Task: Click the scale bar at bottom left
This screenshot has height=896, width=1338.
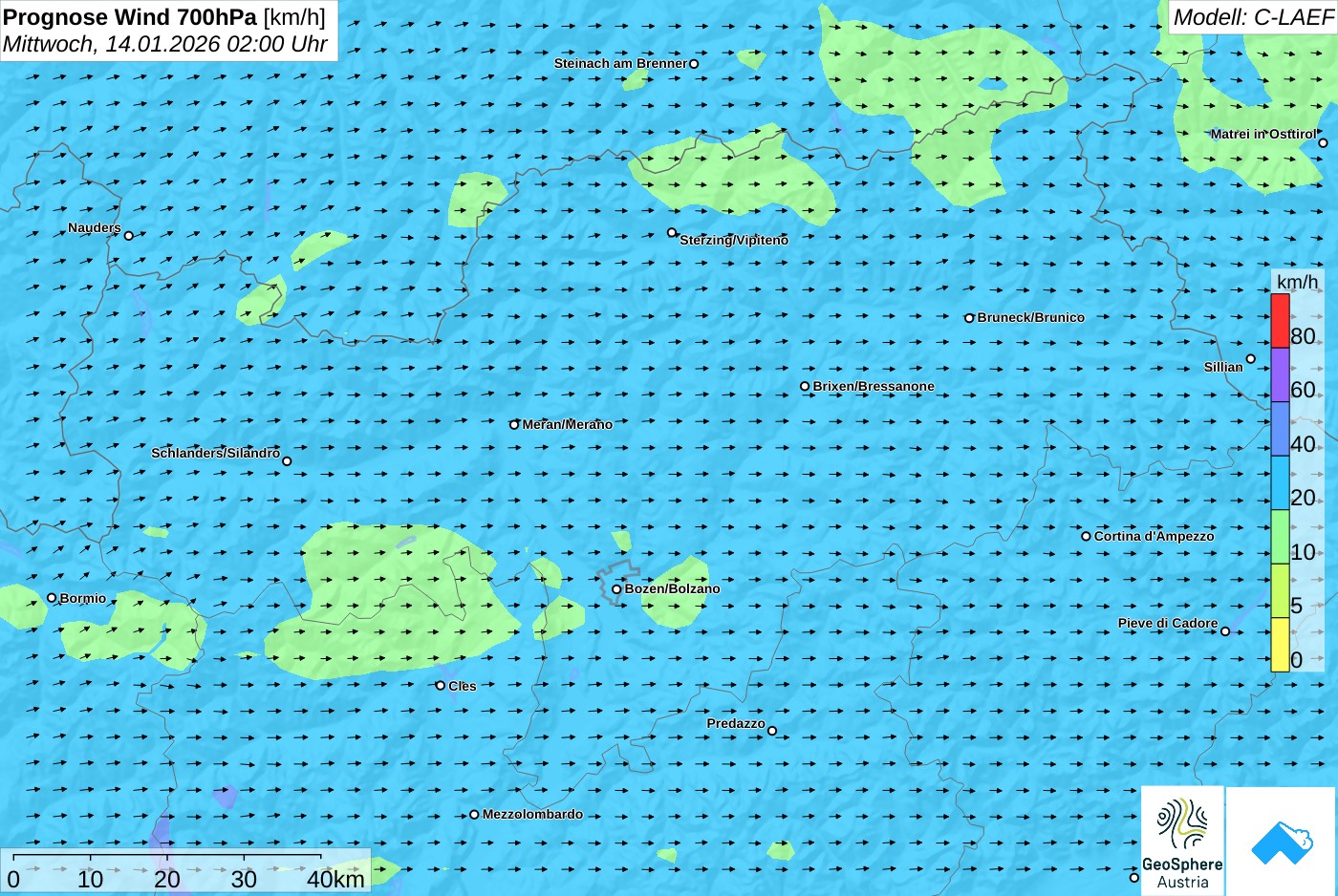Action: pyautogui.click(x=185, y=871)
